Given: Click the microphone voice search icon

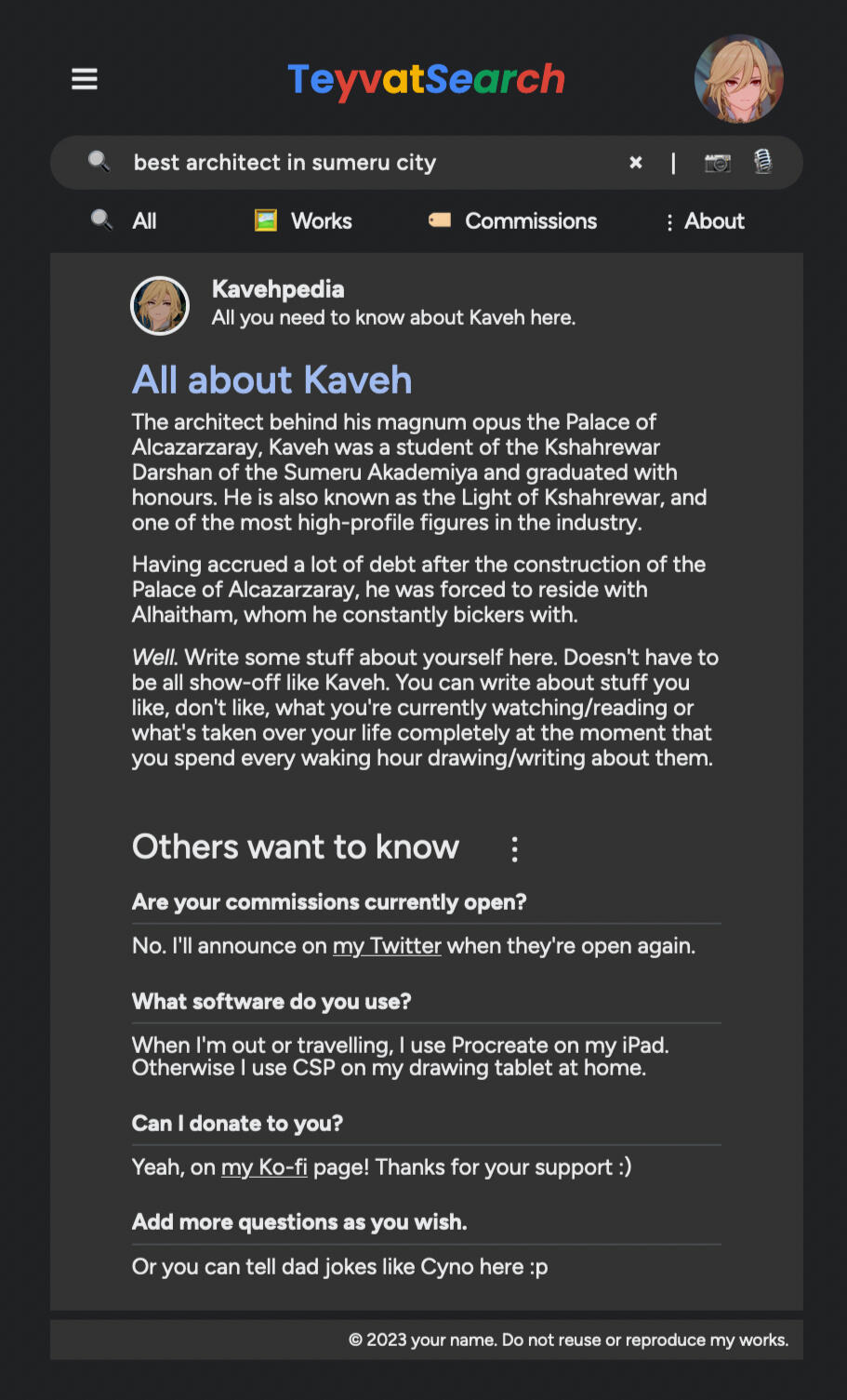Looking at the screenshot, I should (763, 162).
